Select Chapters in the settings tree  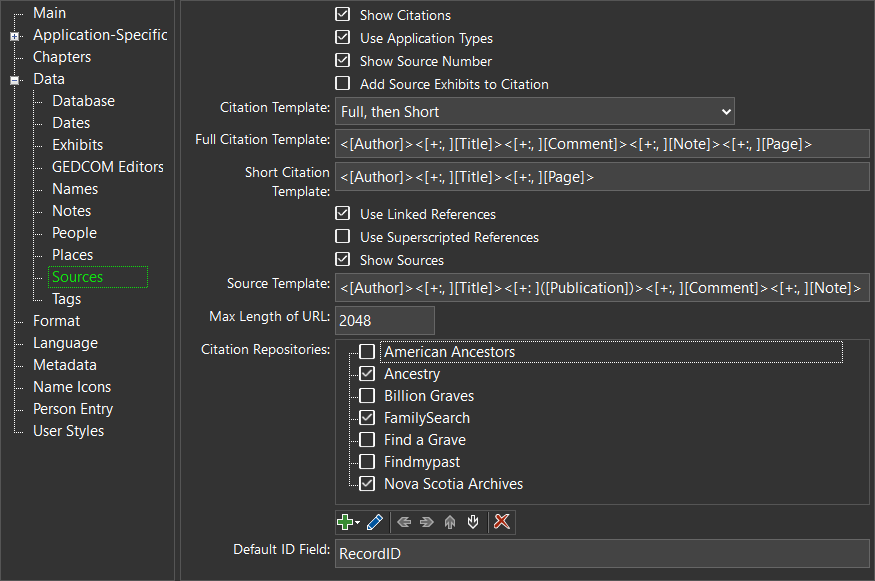62,57
